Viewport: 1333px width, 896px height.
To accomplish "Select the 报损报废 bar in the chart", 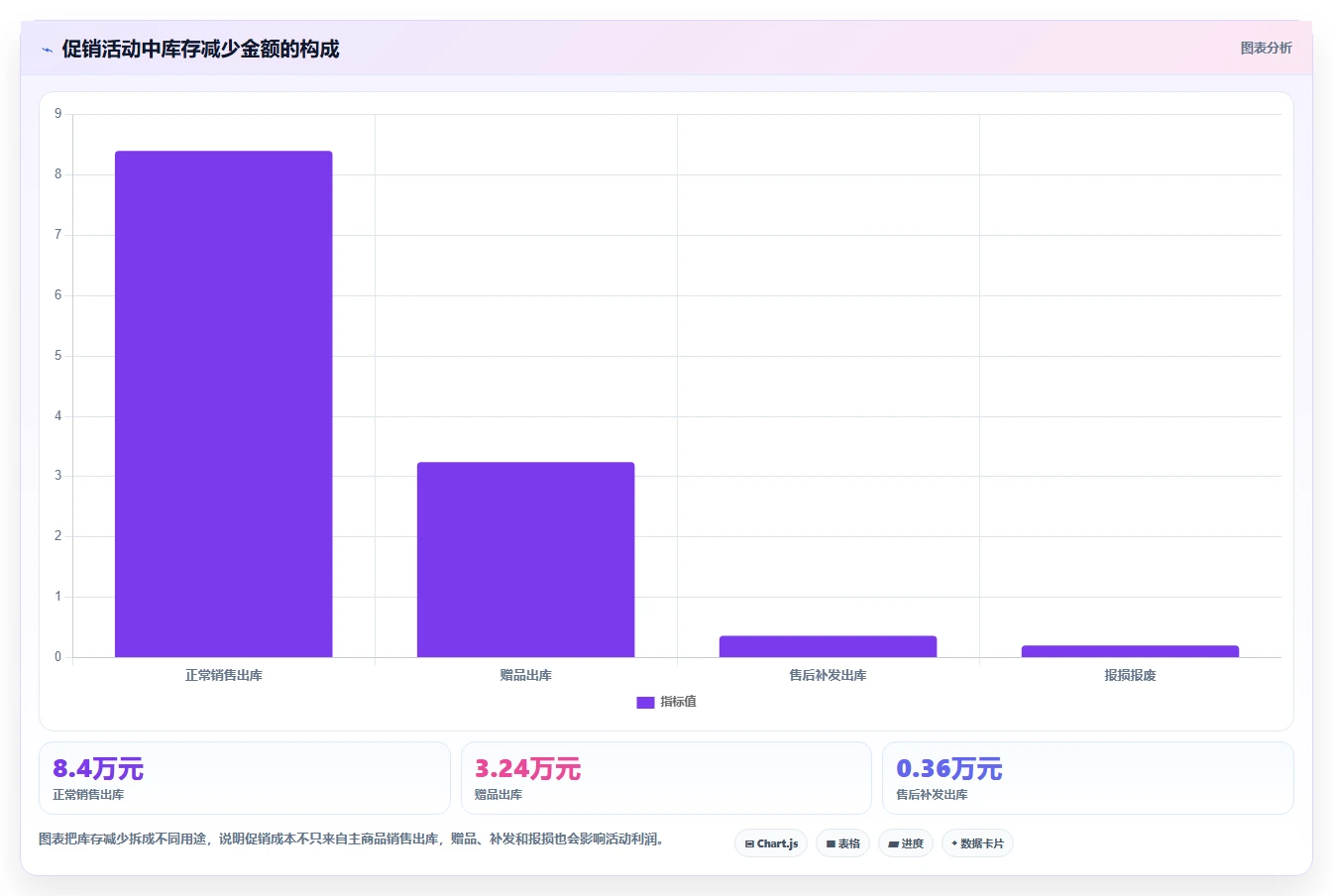I will tap(1131, 651).
